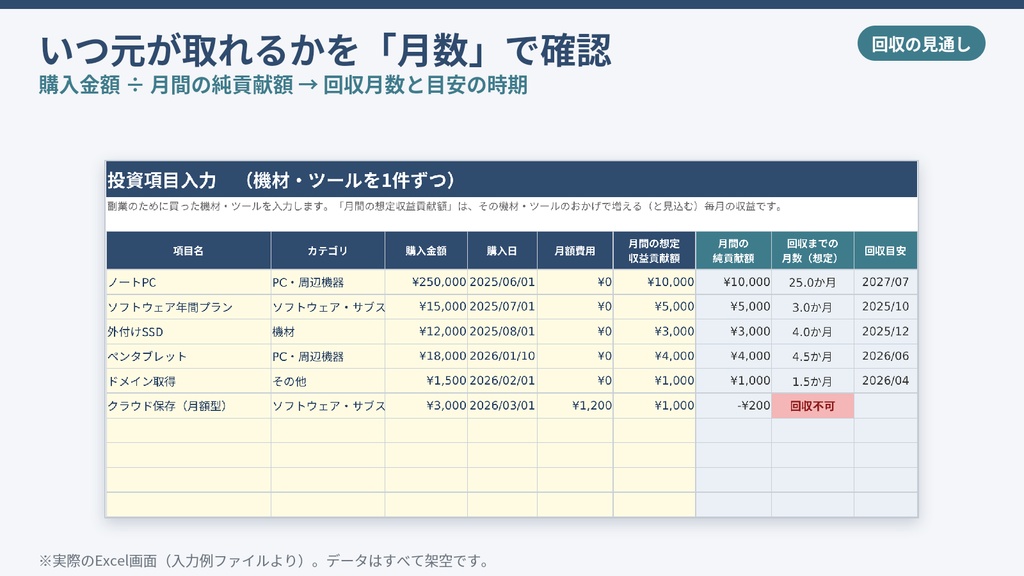Image resolution: width=1024 pixels, height=576 pixels.
Task: Select the 2027/07 payback target cell
Action: tap(886, 282)
